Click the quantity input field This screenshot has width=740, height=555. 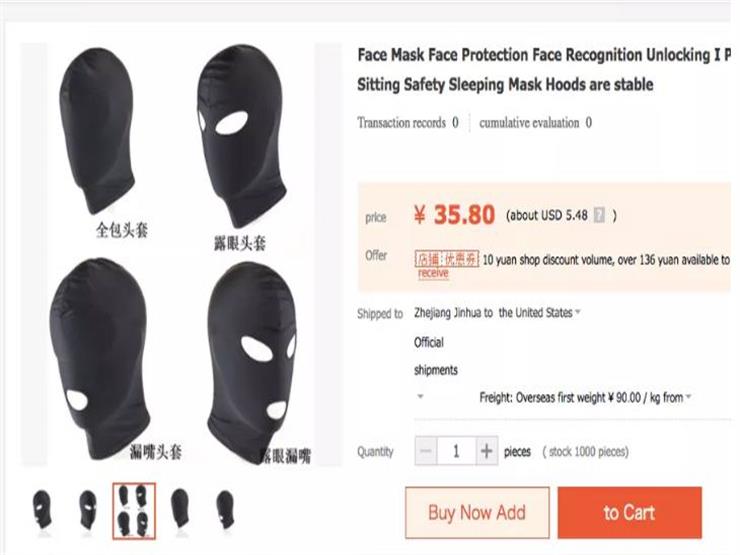[x=456, y=451]
